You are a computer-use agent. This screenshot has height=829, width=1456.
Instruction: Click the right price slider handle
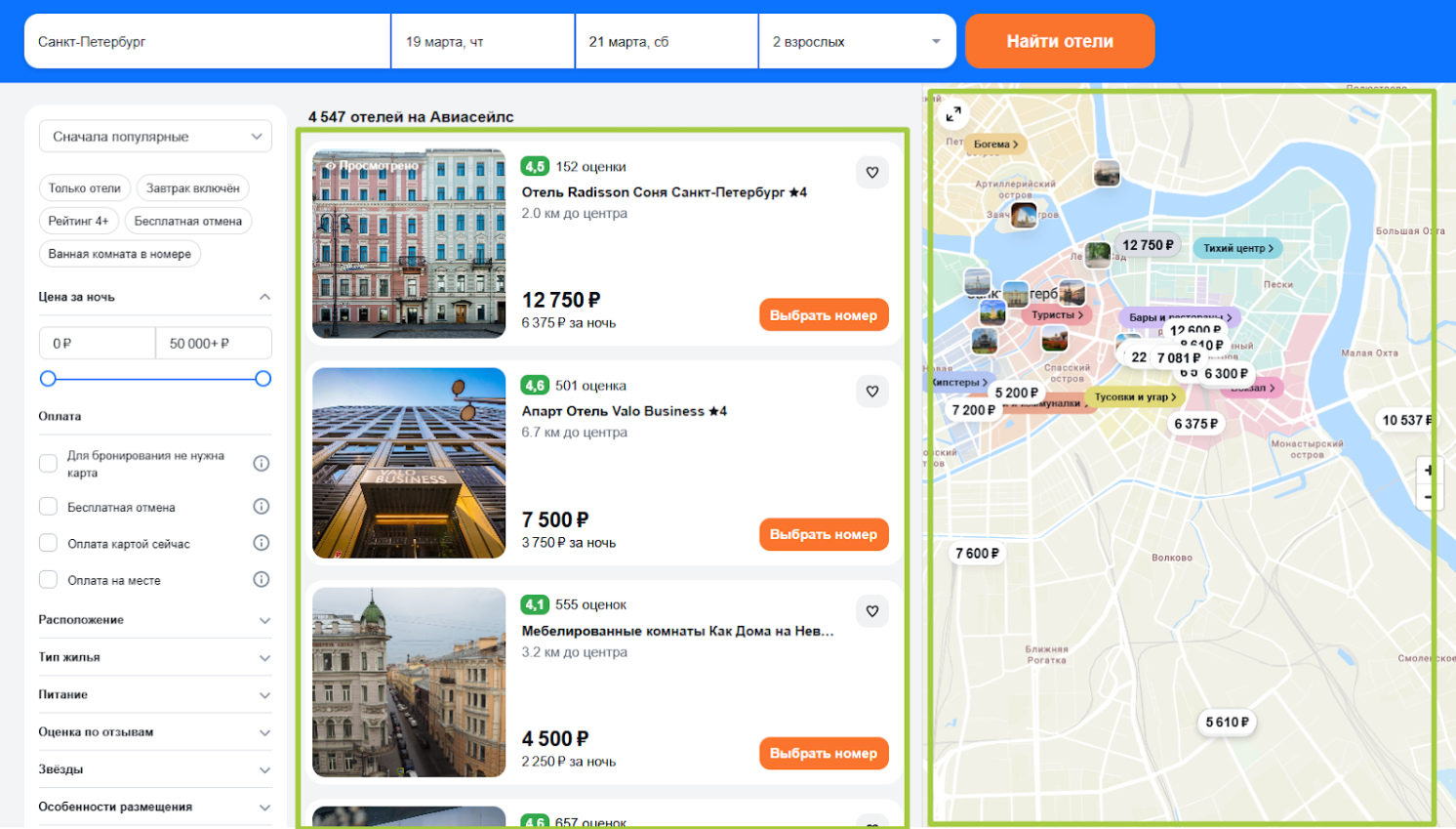click(x=263, y=379)
